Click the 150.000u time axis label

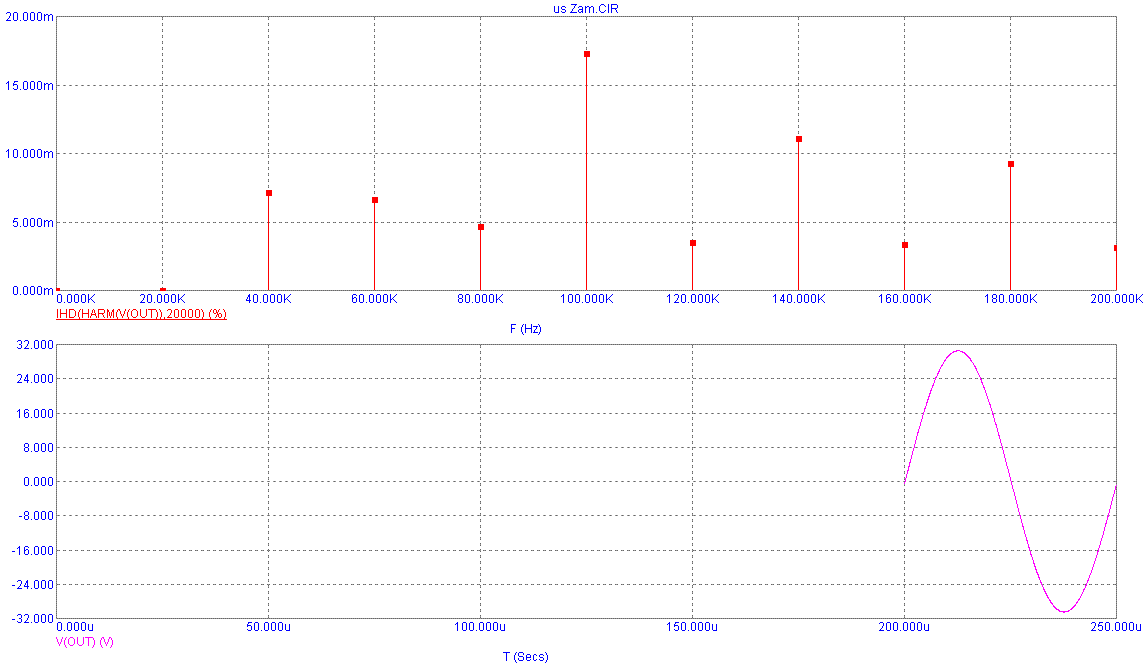tap(693, 627)
